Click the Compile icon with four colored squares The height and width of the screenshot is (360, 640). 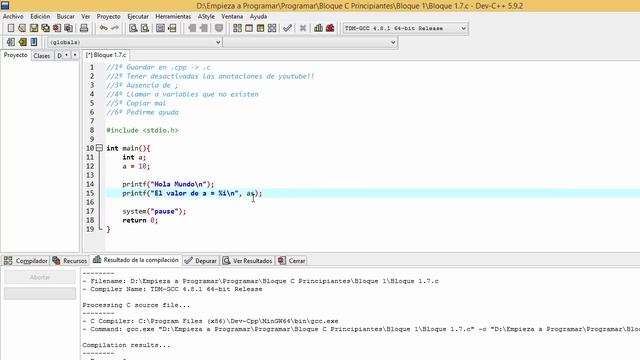(237, 28)
